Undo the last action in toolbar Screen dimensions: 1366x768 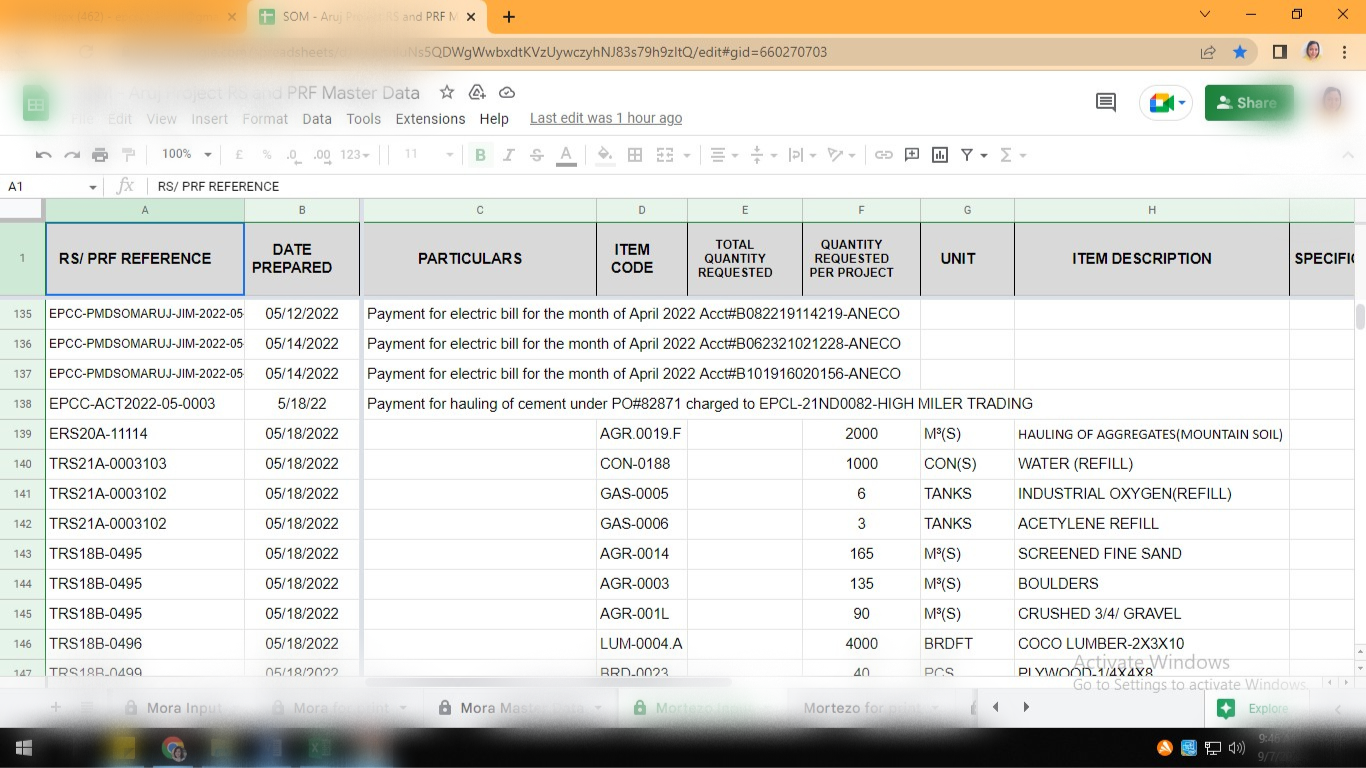point(43,155)
